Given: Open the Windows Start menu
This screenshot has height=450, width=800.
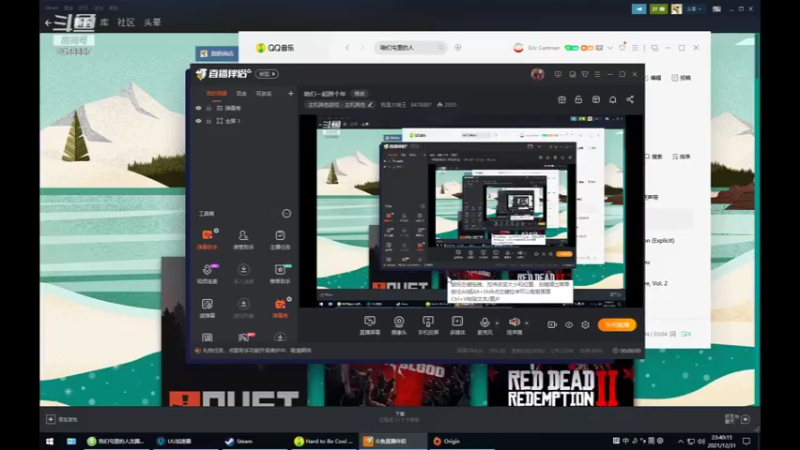Looking at the screenshot, I should tap(49, 441).
